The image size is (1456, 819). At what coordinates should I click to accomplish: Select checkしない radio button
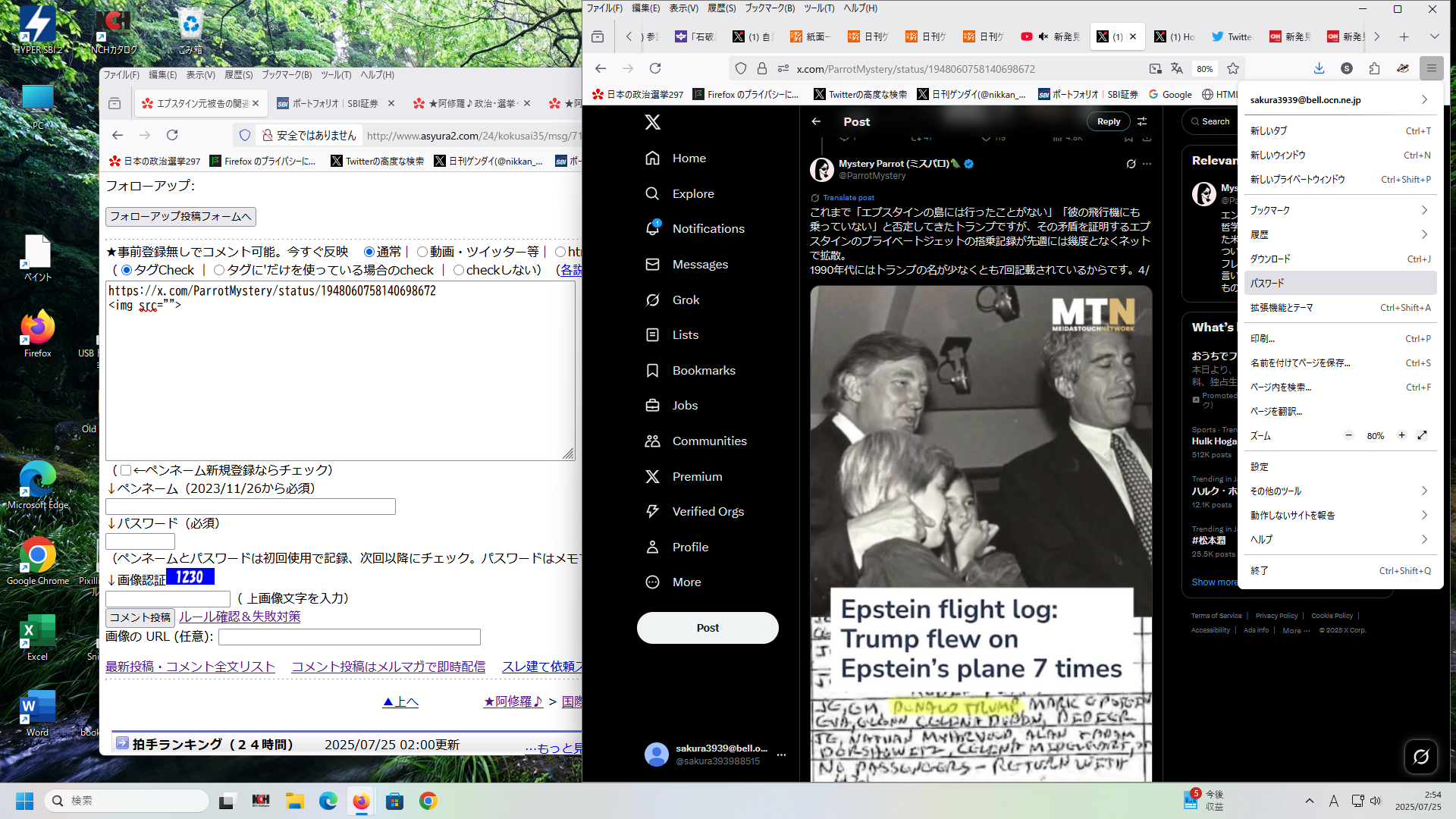(x=458, y=270)
